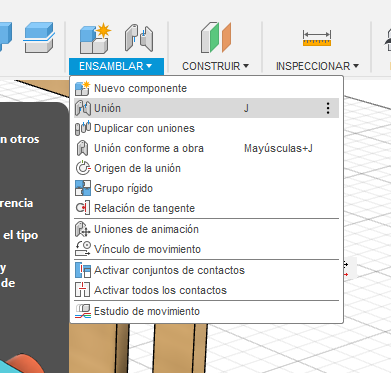391x373 pixels.
Task: Select Activar todos los contactos
Action: click(206, 290)
